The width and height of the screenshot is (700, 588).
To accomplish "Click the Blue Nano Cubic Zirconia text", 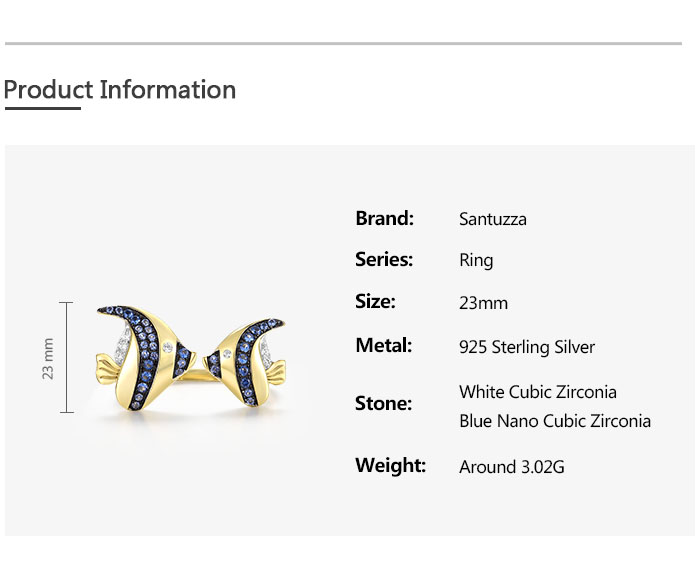I will coord(554,421).
